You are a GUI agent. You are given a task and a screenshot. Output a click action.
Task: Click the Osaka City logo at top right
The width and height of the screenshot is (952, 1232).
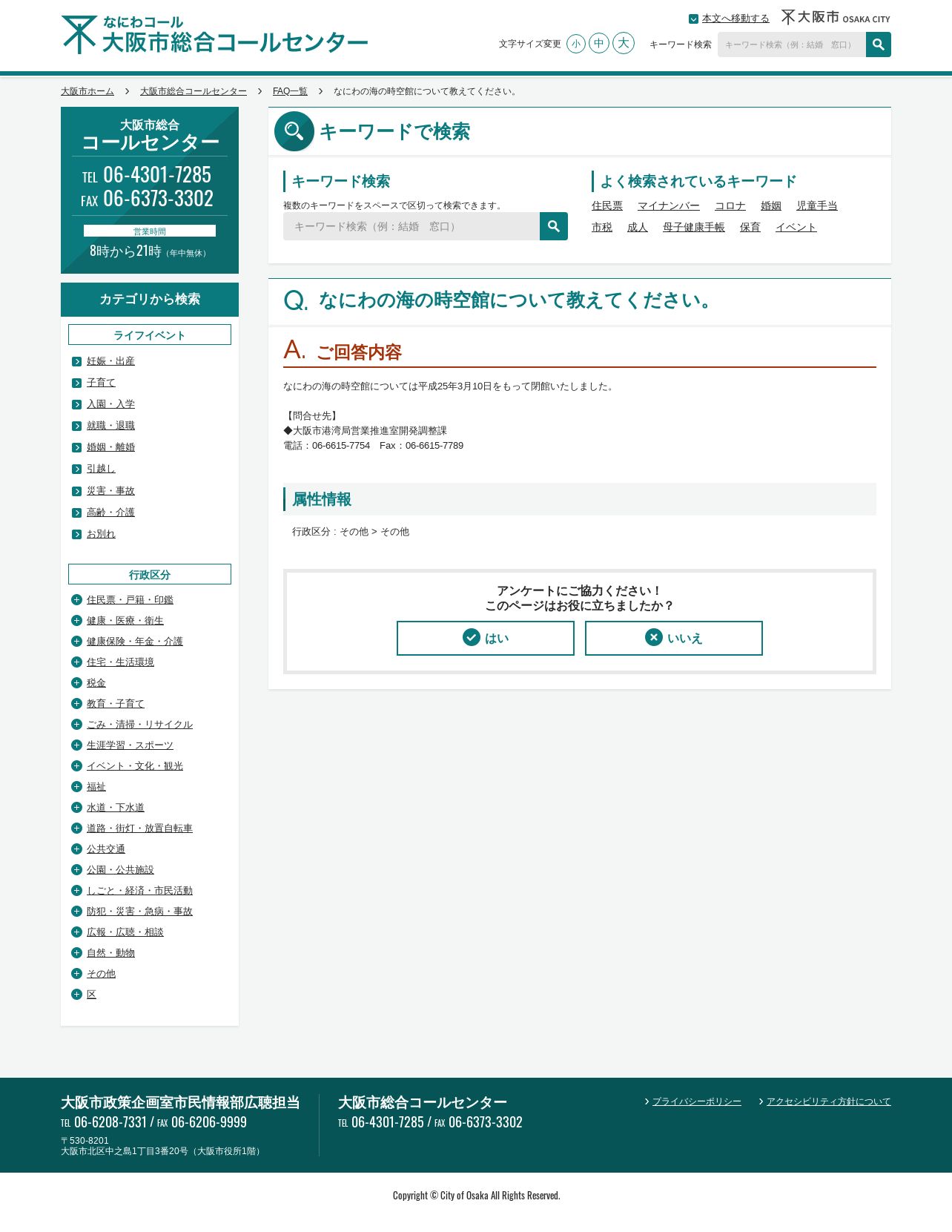click(x=836, y=17)
